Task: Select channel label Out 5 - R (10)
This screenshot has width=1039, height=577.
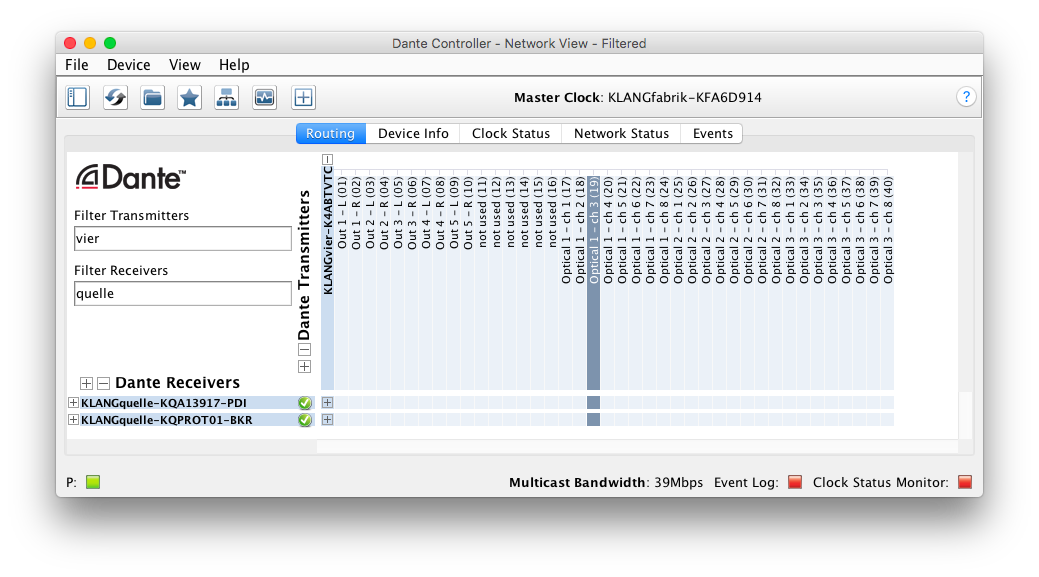Action: tap(468, 213)
